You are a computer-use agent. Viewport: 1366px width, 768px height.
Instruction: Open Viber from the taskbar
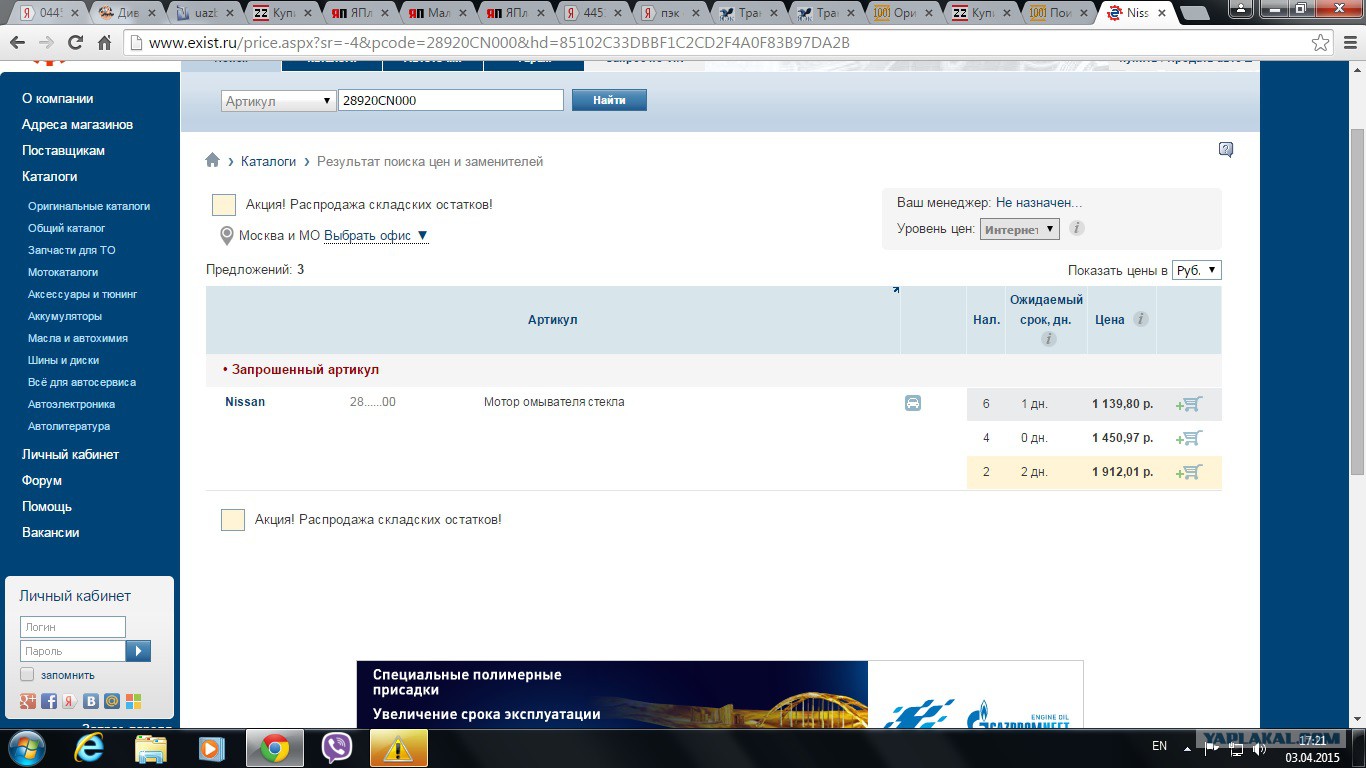click(x=337, y=748)
